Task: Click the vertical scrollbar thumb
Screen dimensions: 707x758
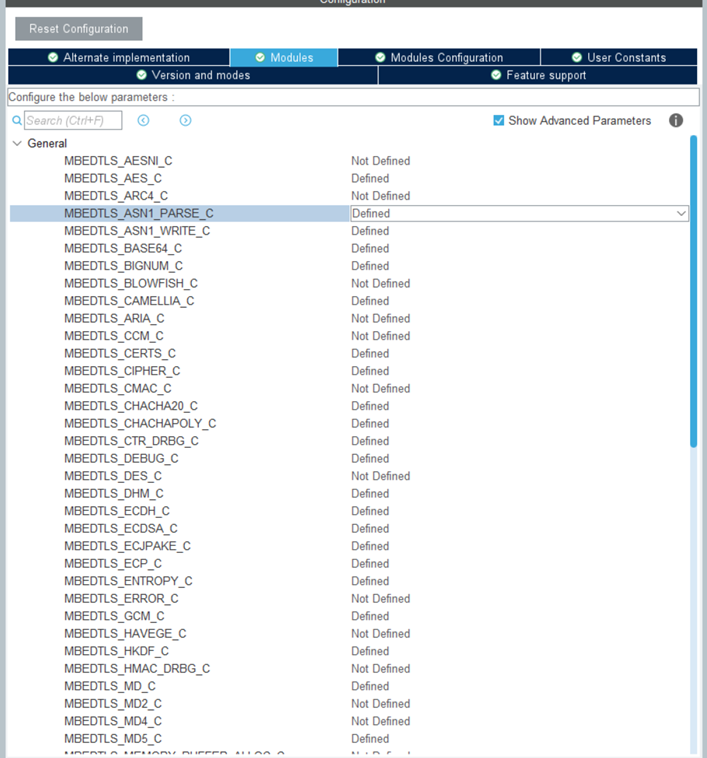Action: (x=693, y=292)
